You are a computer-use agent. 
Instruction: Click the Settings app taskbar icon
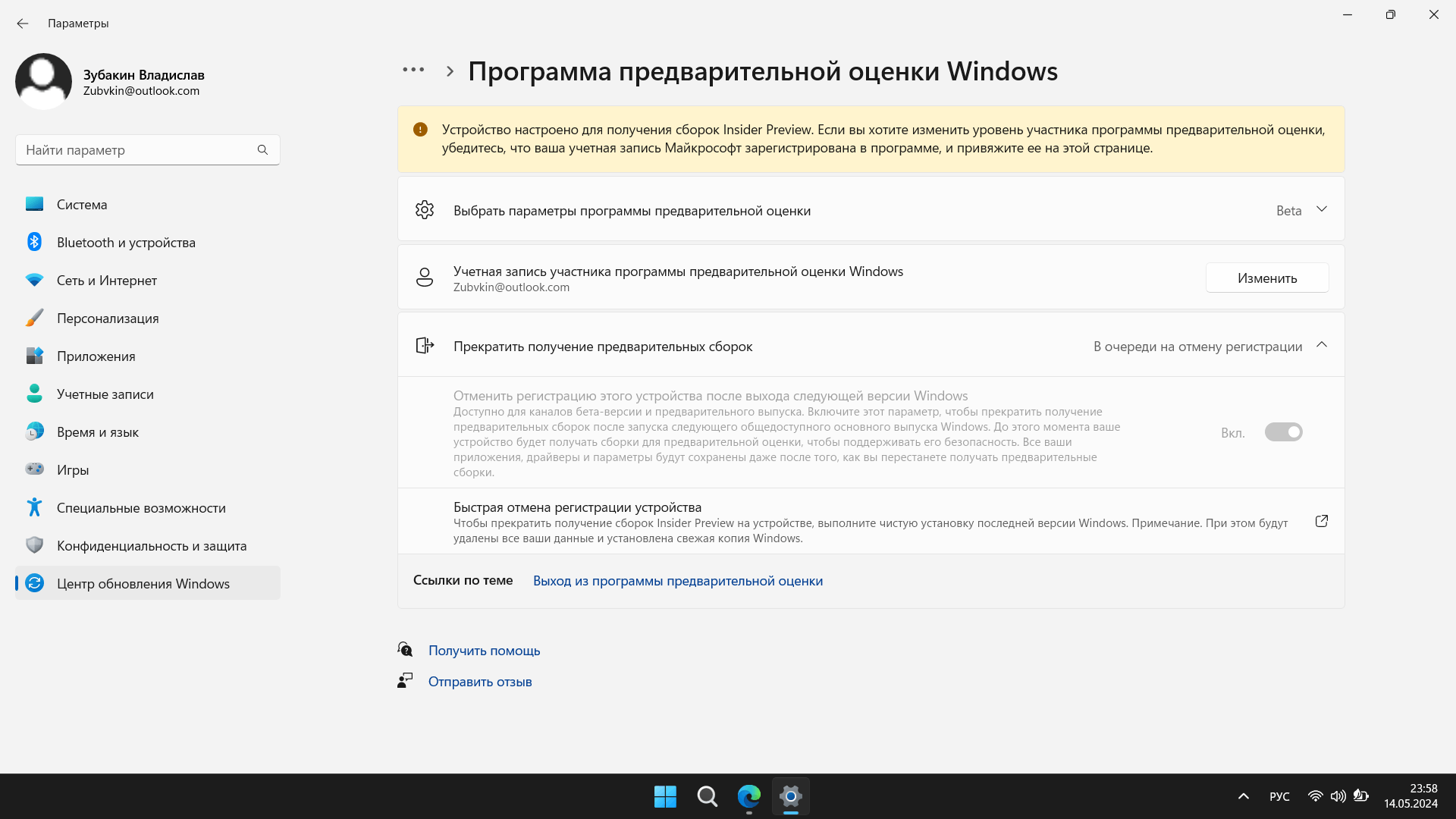point(790,796)
